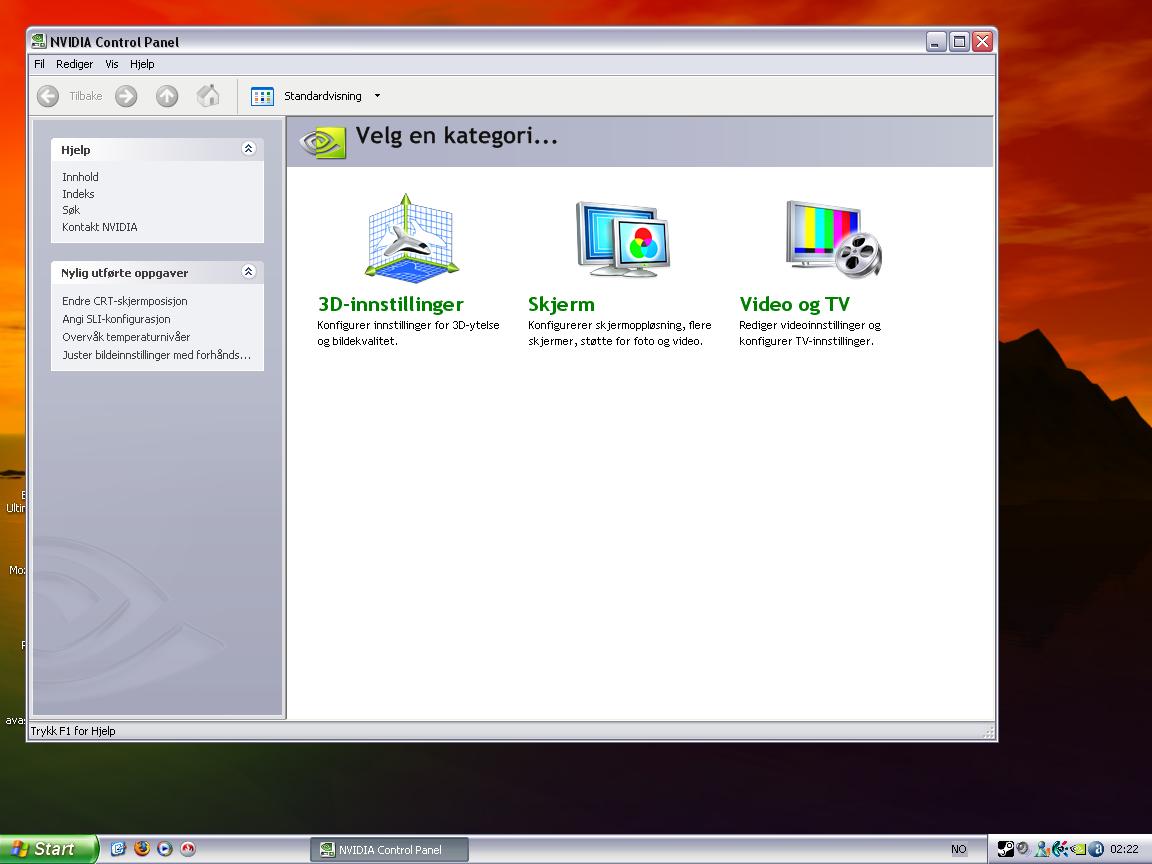Open the Hjelp menu in menu bar

point(142,64)
